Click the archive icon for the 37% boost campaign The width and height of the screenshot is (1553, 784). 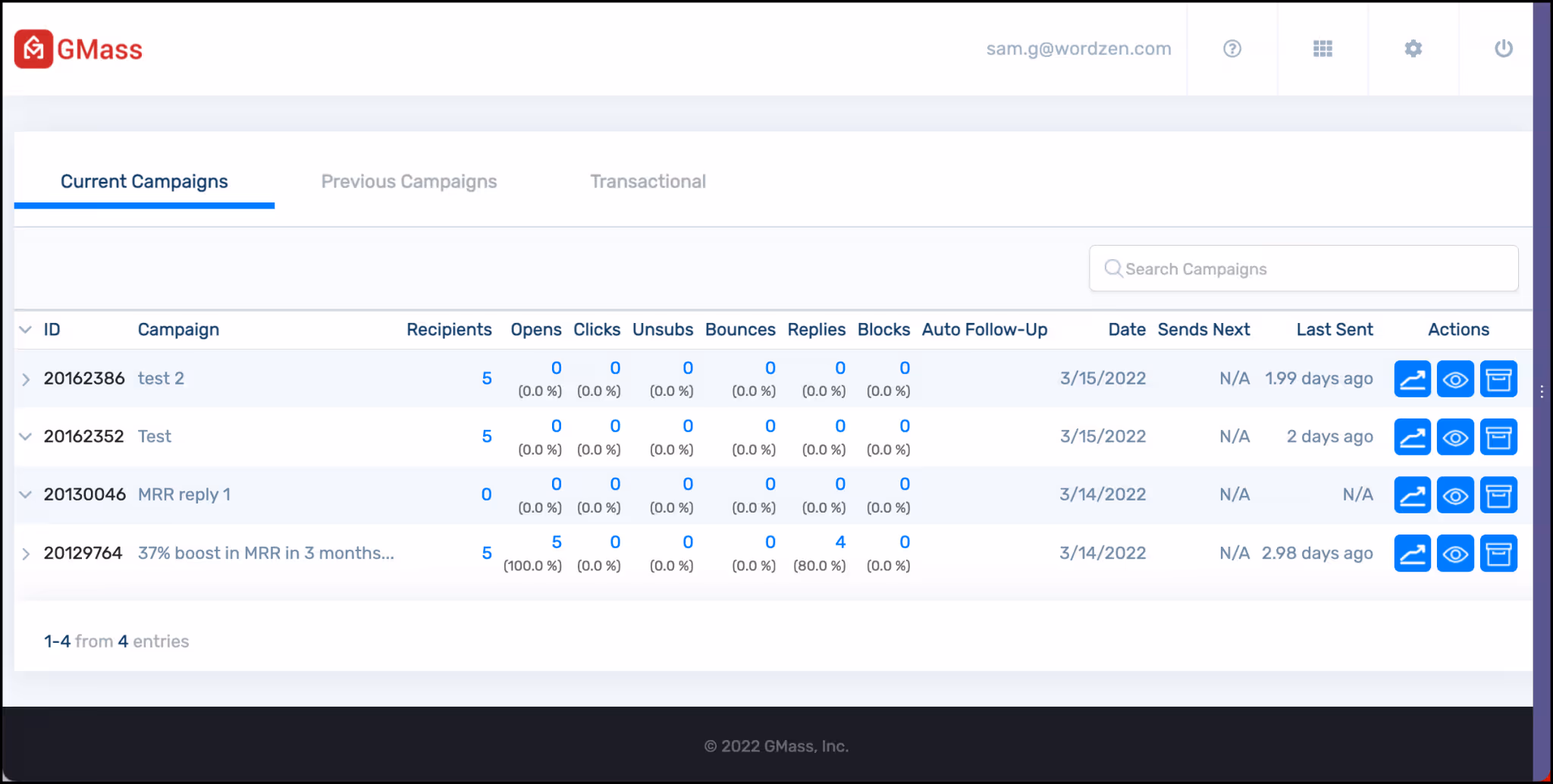pos(1498,553)
